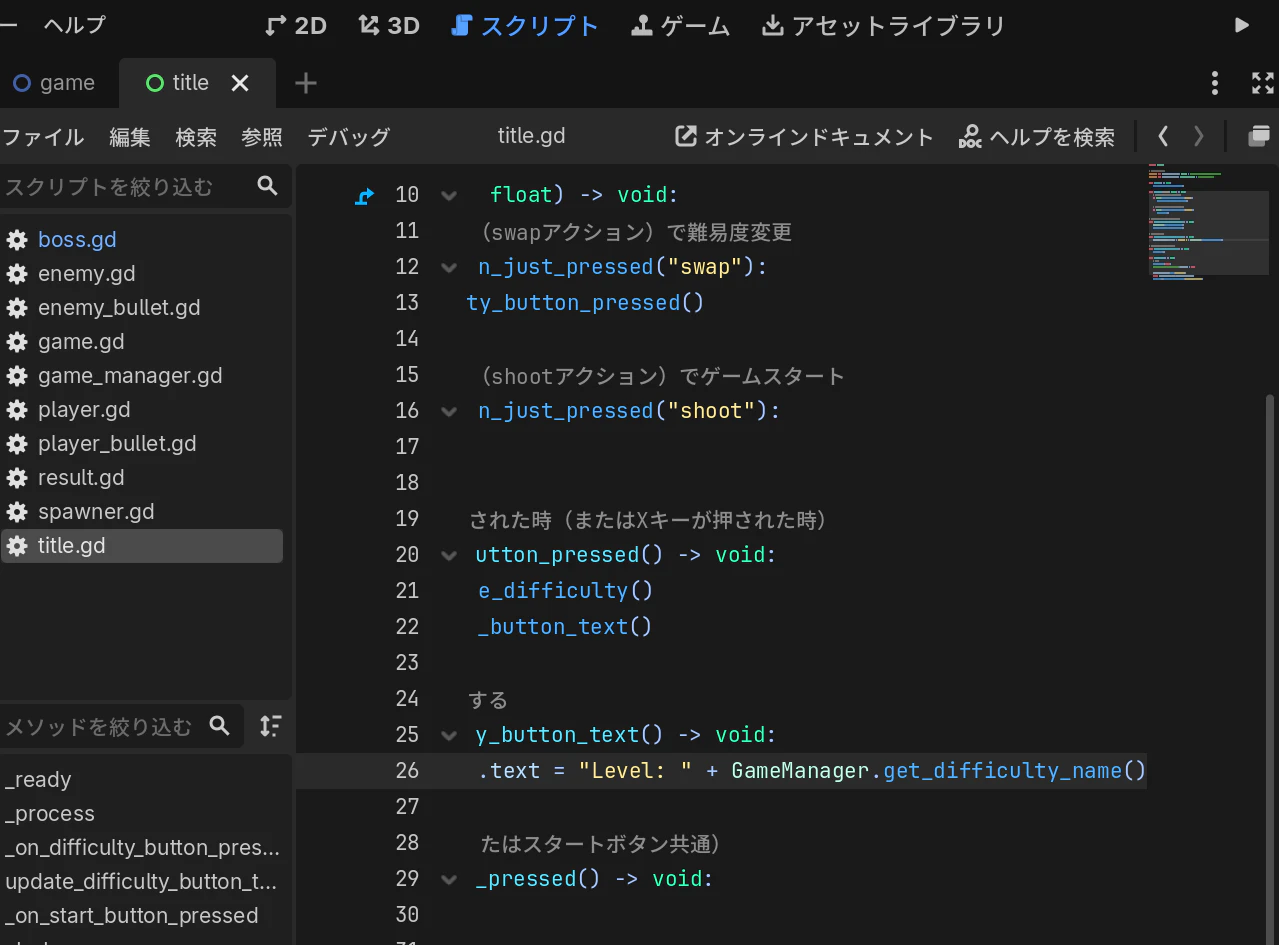The width and height of the screenshot is (1279, 945).
Task: Open the 編集 menu
Action: (130, 137)
